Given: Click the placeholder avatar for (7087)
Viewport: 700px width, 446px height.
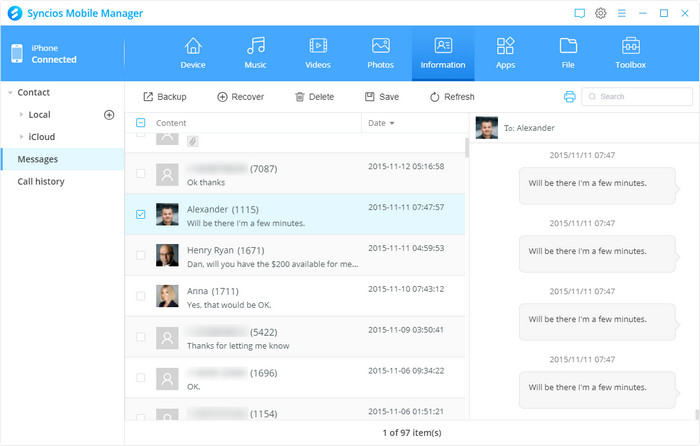Looking at the screenshot, I should coord(167,174).
